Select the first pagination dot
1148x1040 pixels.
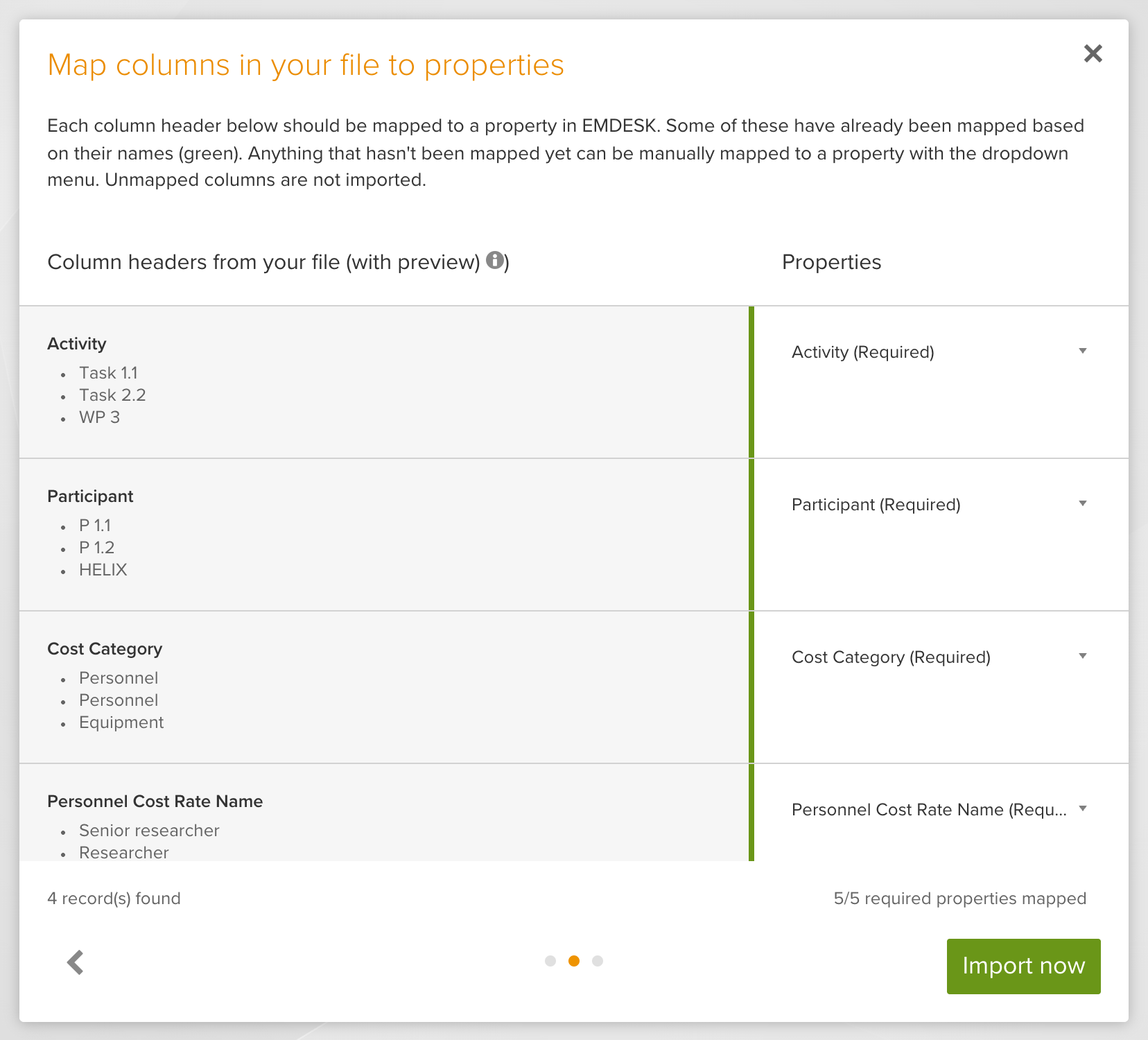click(x=550, y=961)
